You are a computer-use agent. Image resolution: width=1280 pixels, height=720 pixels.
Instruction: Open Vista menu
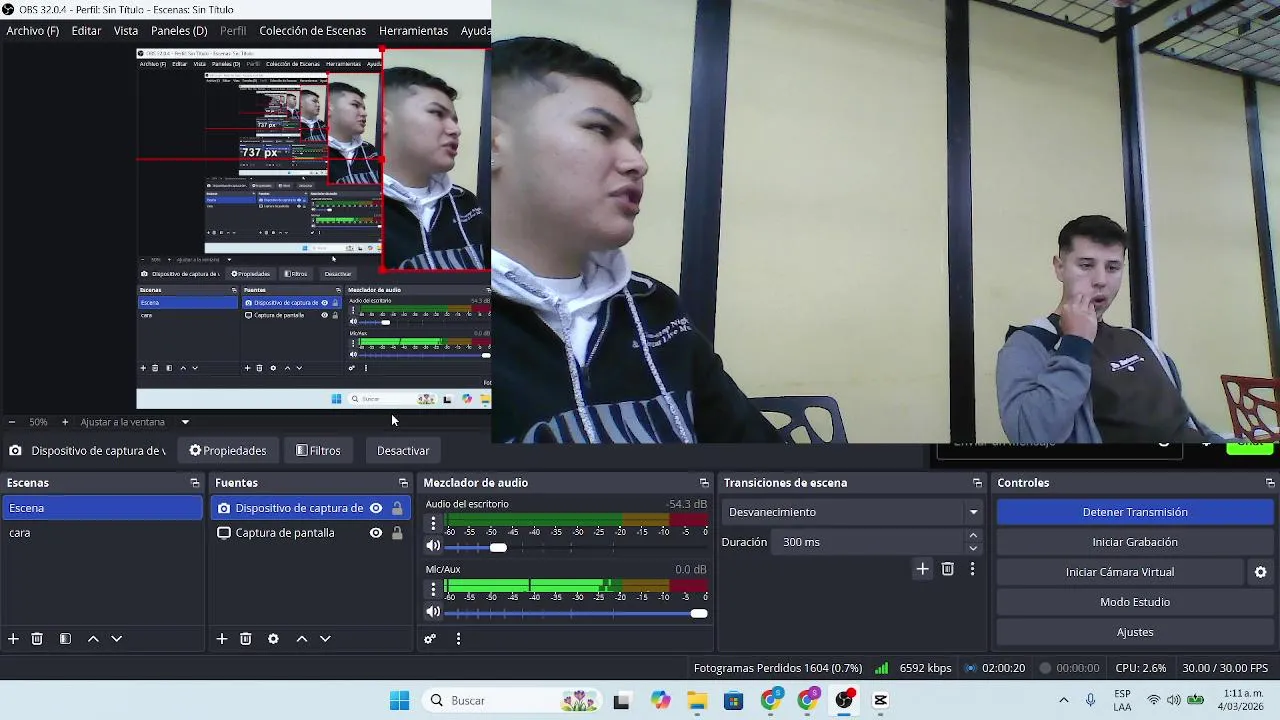[x=126, y=31]
